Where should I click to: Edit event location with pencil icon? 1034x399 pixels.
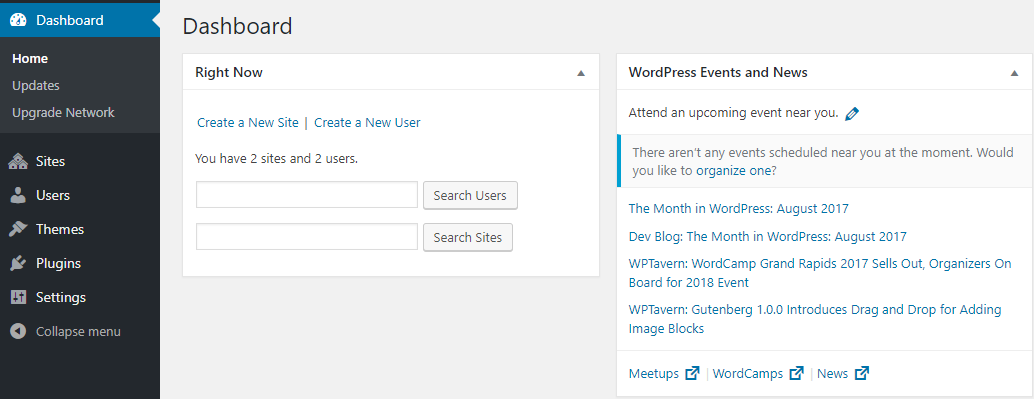852,113
